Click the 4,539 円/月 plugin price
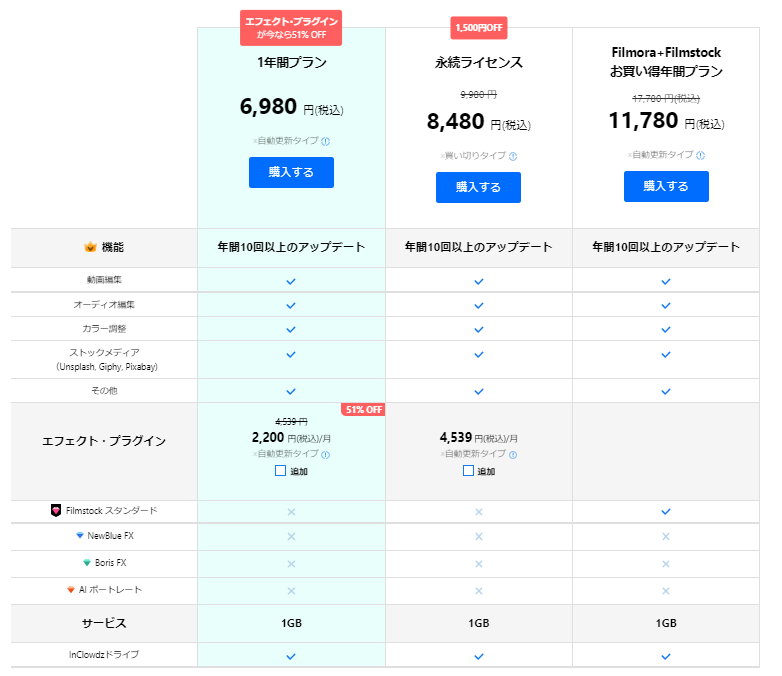782x676 pixels. tap(479, 438)
